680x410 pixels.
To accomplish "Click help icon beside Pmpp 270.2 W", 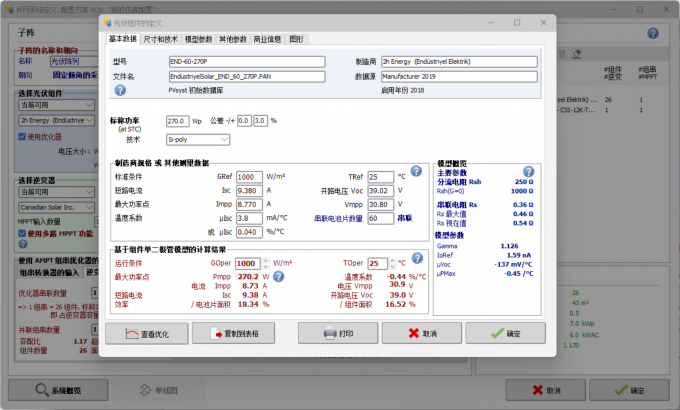I will tap(278, 276).
